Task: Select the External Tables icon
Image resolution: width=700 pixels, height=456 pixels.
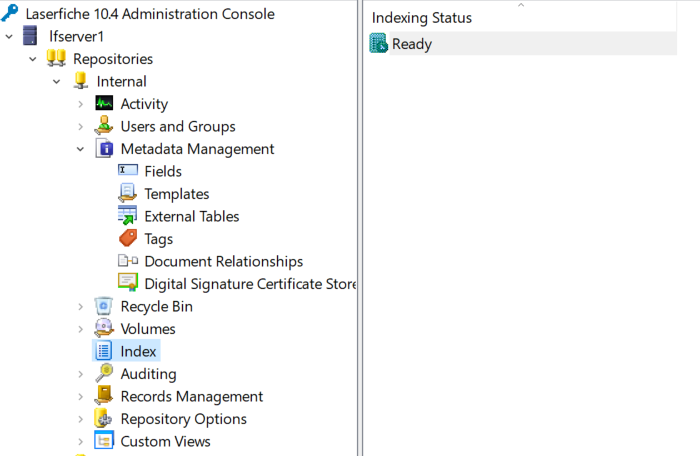Action: click(x=128, y=215)
